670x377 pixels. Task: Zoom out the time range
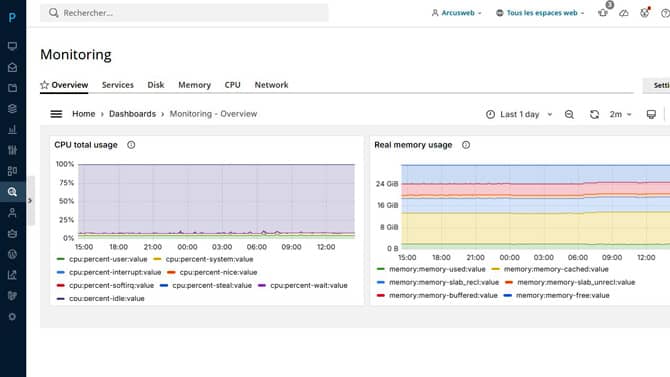click(x=569, y=114)
